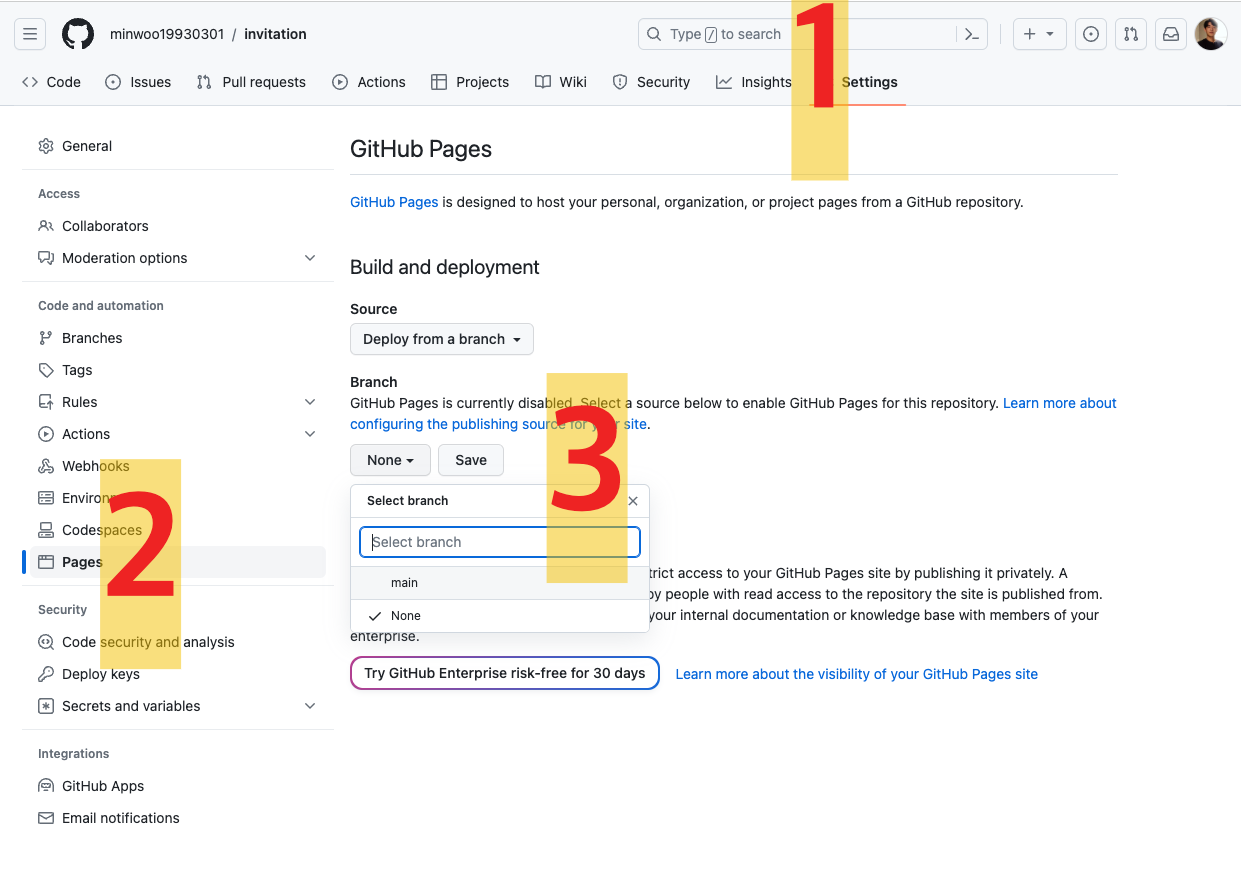
Task: Expand Moderation options chevron
Action: pyautogui.click(x=310, y=258)
